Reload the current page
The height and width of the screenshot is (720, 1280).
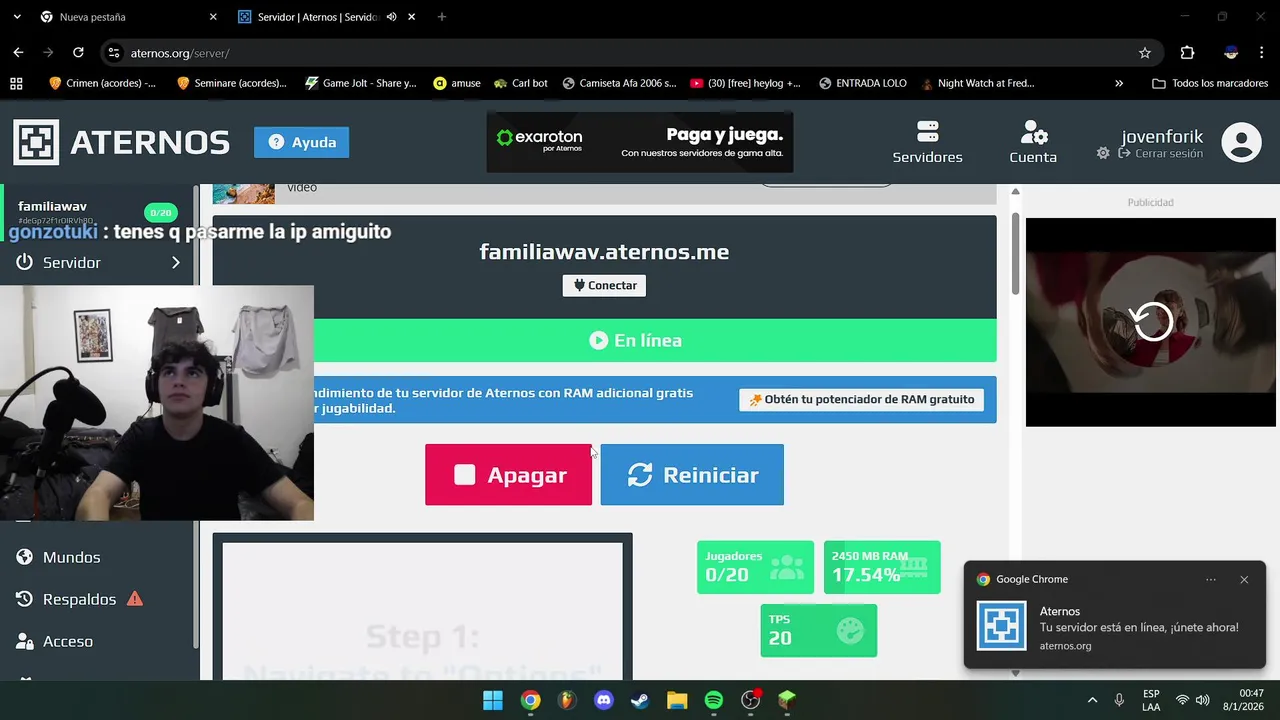point(78,53)
